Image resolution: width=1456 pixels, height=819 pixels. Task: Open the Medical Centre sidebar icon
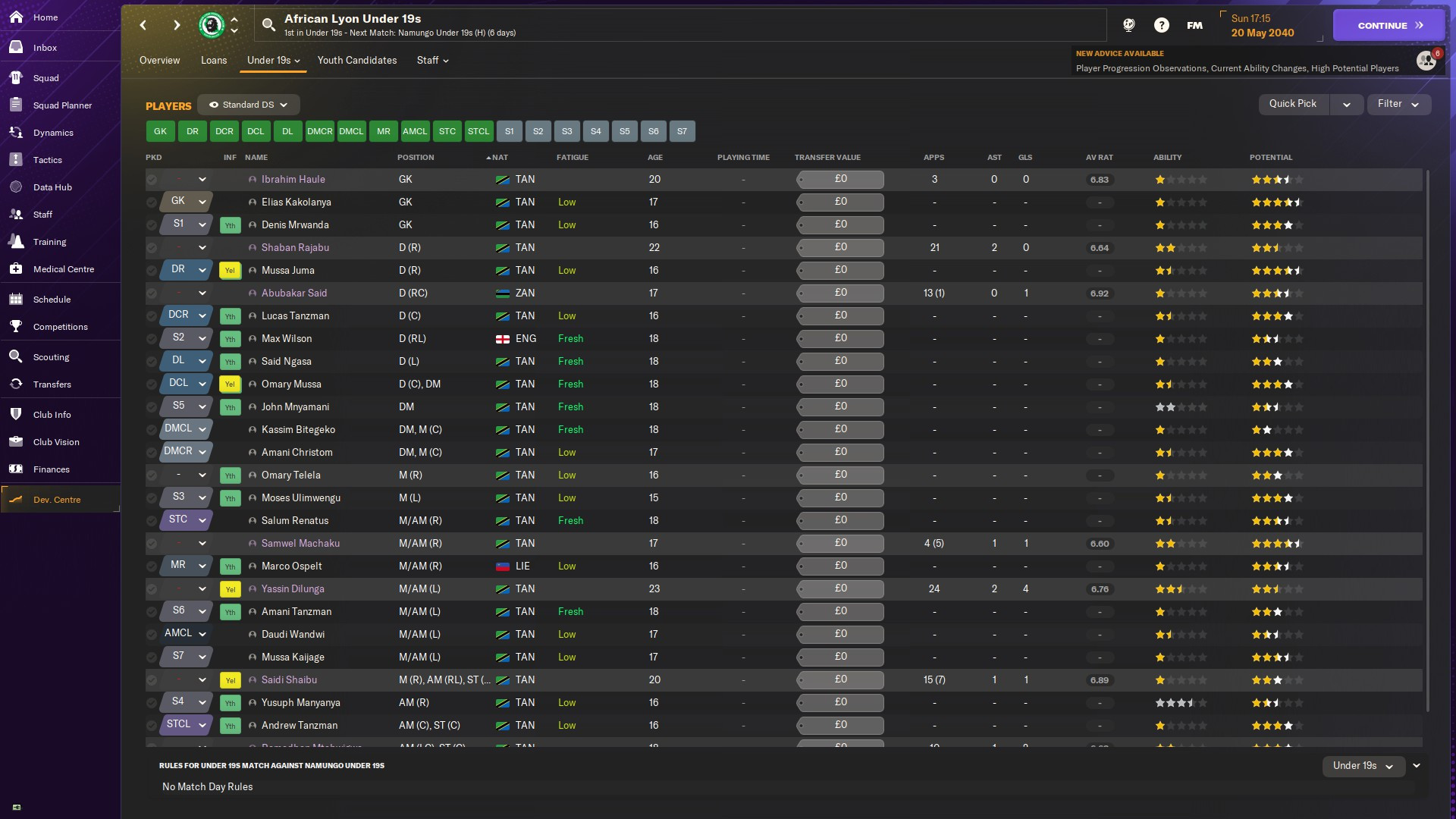[x=16, y=269]
